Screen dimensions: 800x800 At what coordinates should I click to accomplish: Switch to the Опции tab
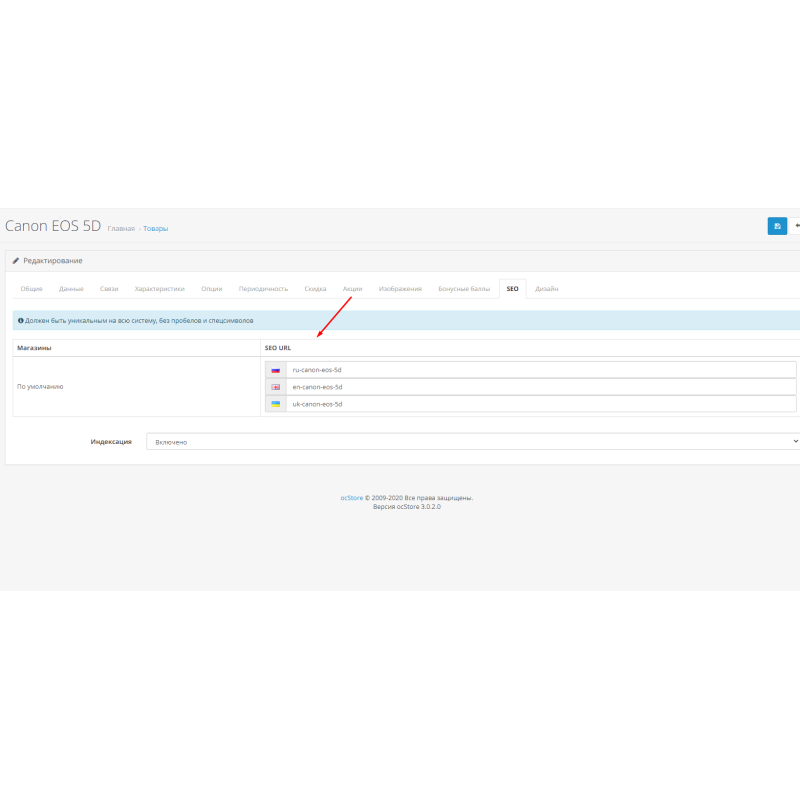[x=211, y=288]
